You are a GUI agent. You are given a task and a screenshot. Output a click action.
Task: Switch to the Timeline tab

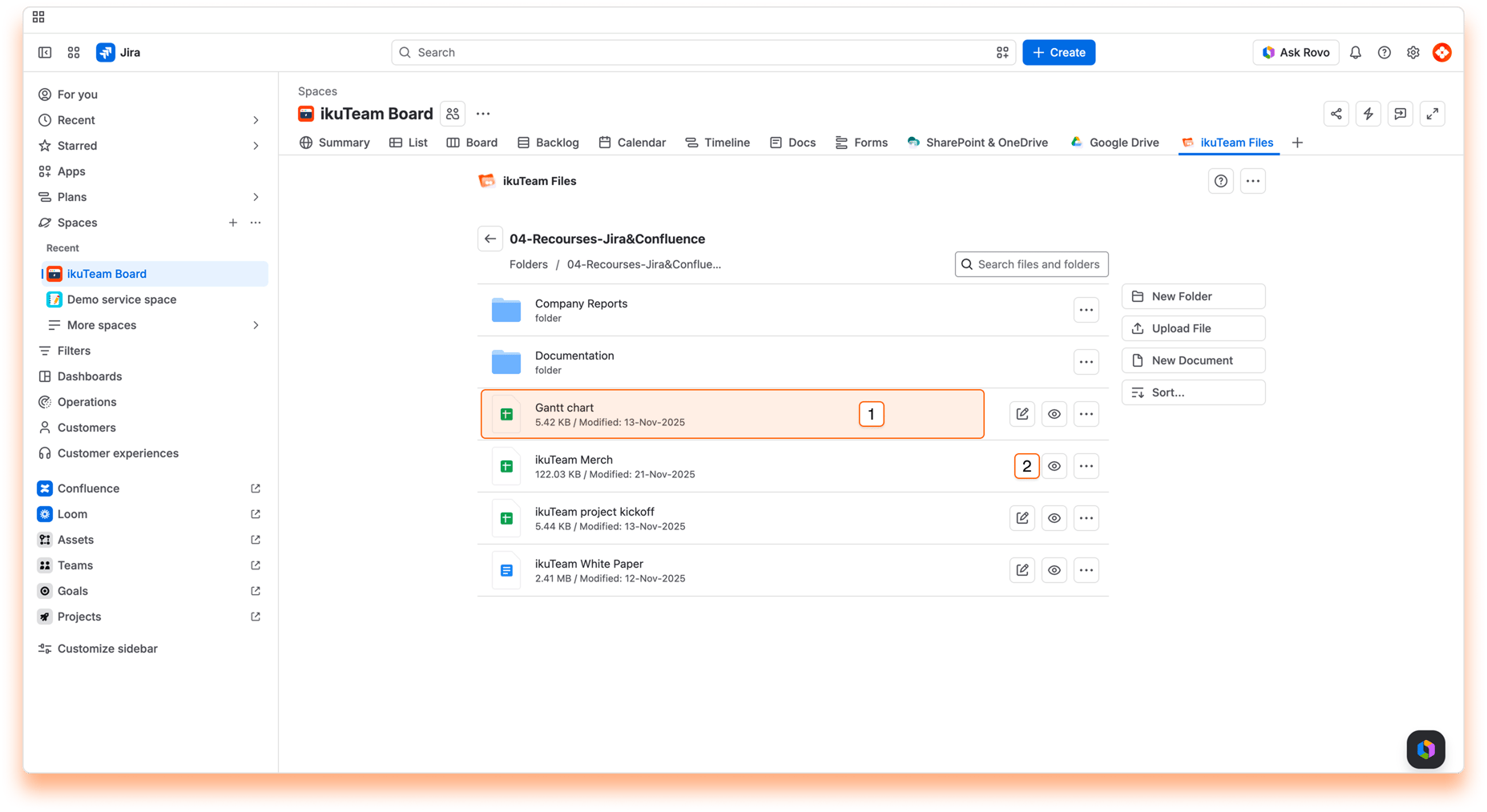717,143
